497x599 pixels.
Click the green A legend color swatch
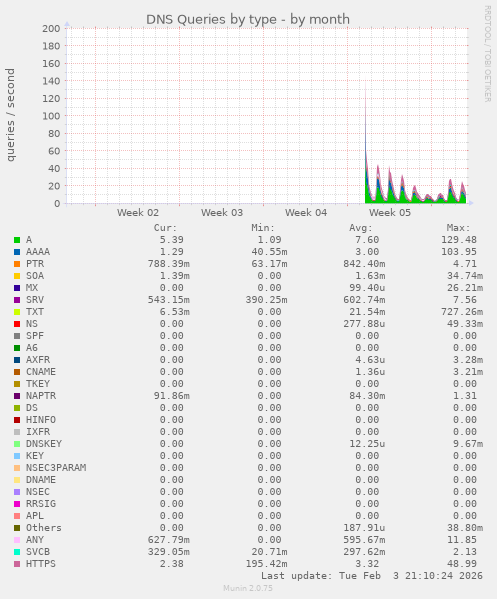[x=17, y=240]
